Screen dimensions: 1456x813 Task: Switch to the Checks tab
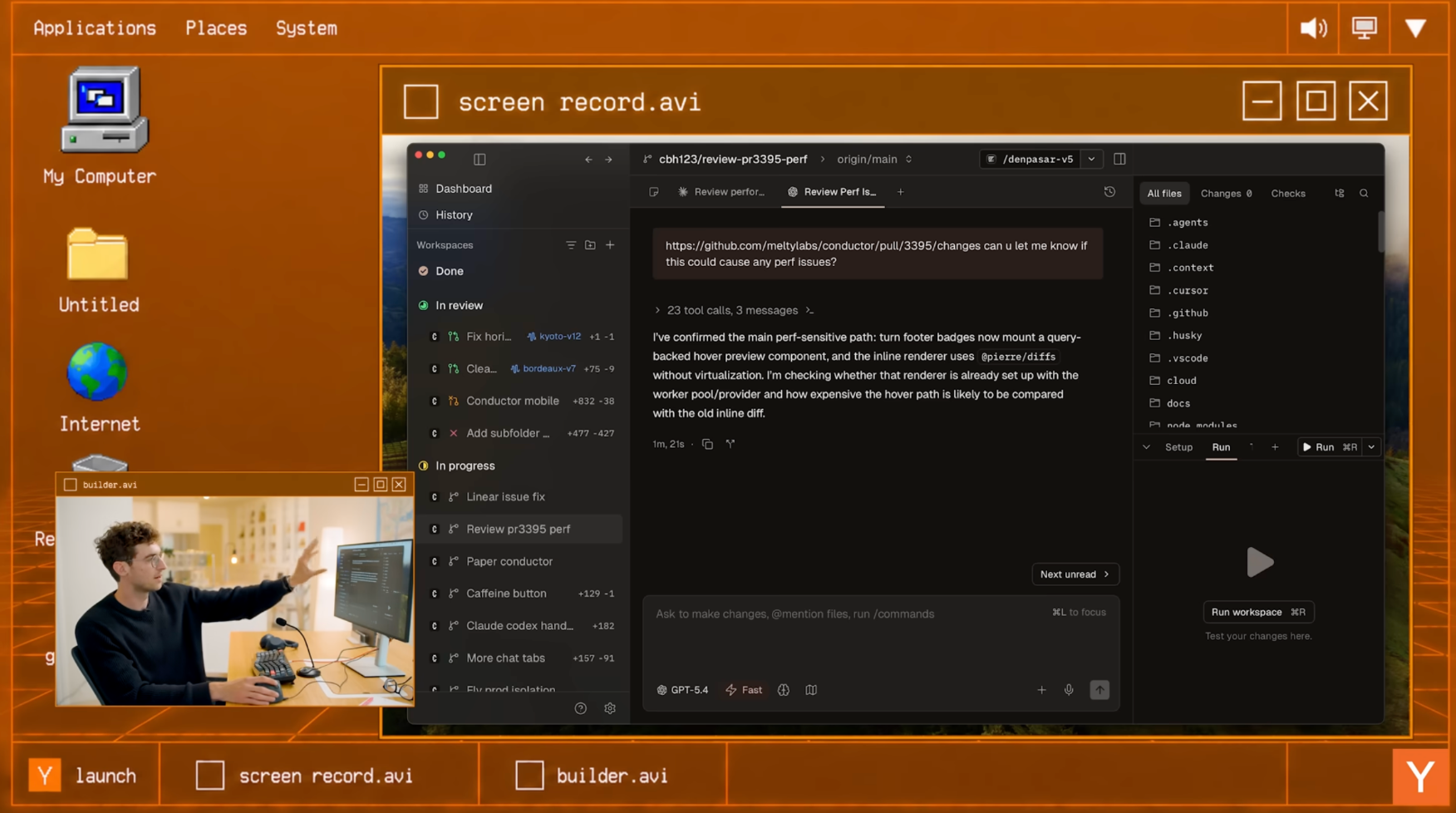[x=1288, y=194]
